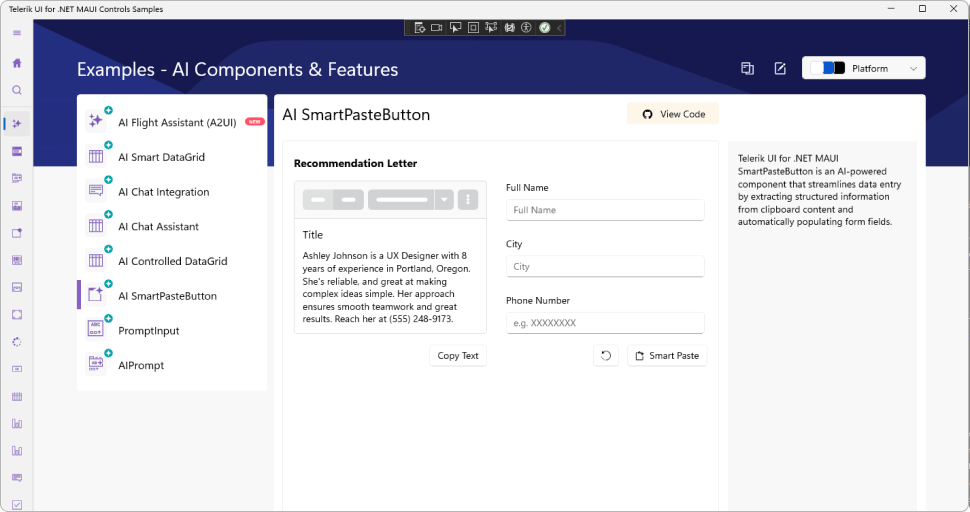Image resolution: width=970 pixels, height=512 pixels.
Task: Click Recommendation Letter heading
Action: pyautogui.click(x=355, y=163)
